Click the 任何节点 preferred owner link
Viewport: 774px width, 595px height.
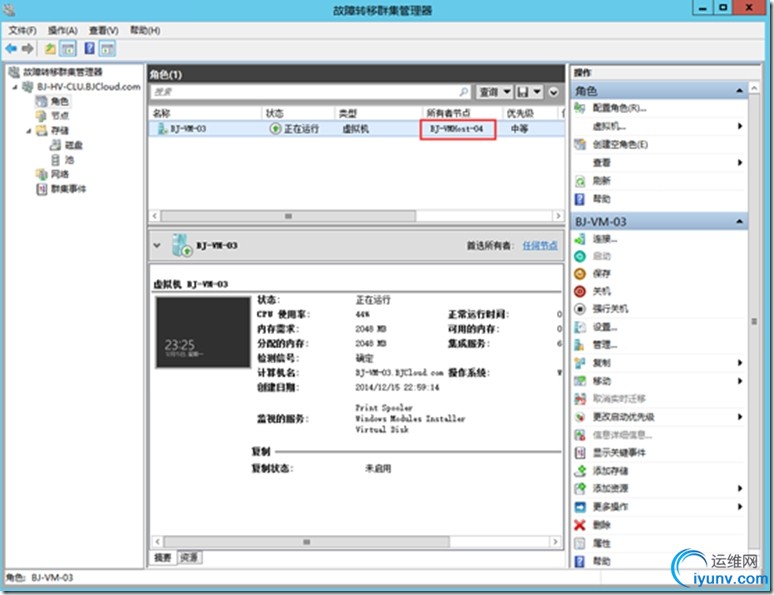click(540, 245)
